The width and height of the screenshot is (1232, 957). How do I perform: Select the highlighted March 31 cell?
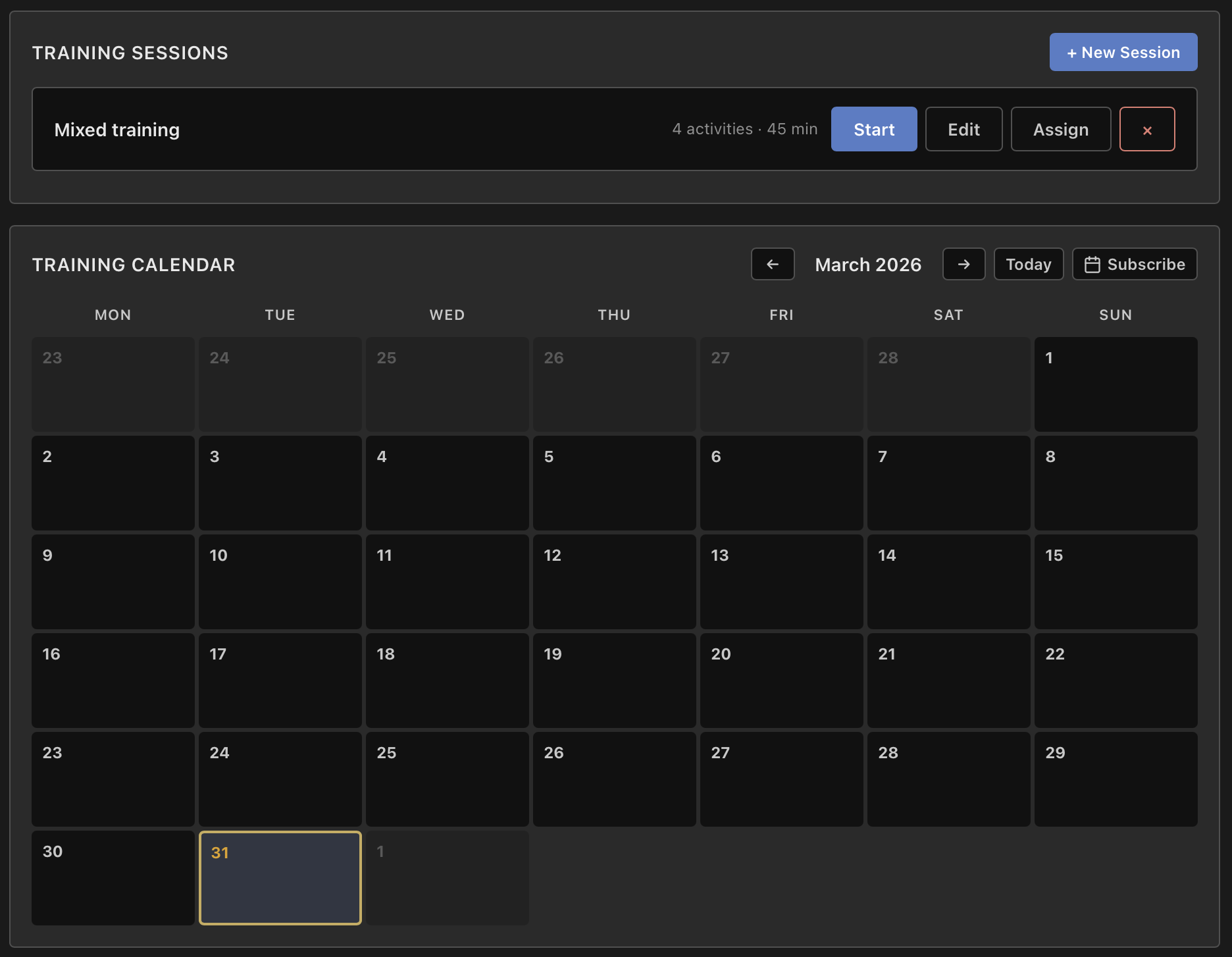(x=280, y=878)
